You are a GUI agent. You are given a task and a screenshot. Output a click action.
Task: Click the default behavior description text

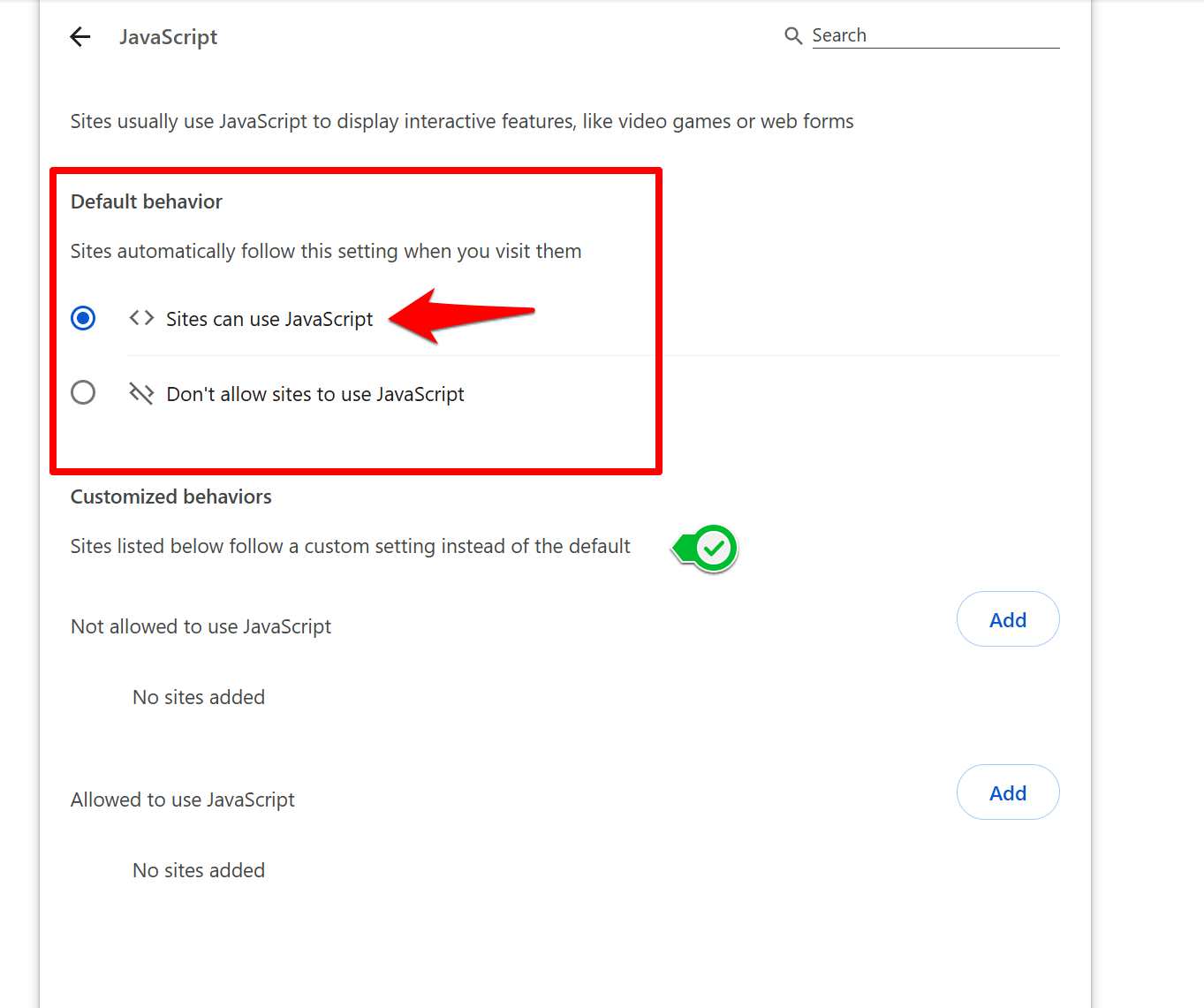(x=325, y=251)
